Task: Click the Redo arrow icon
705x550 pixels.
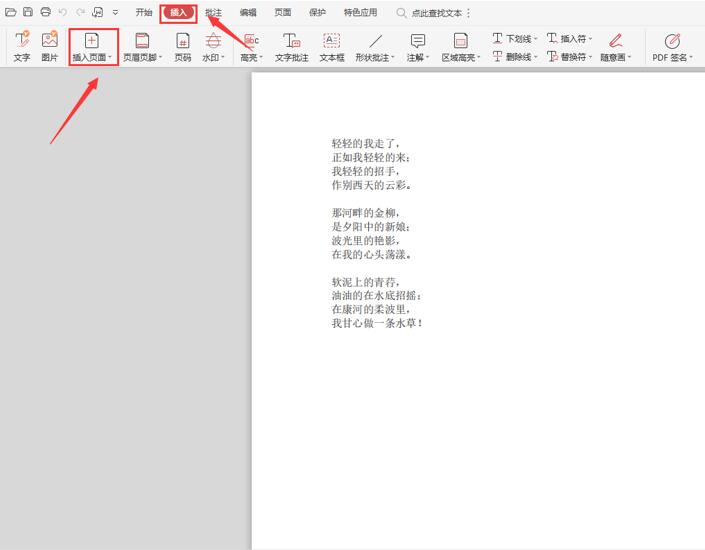Action: 80,12
